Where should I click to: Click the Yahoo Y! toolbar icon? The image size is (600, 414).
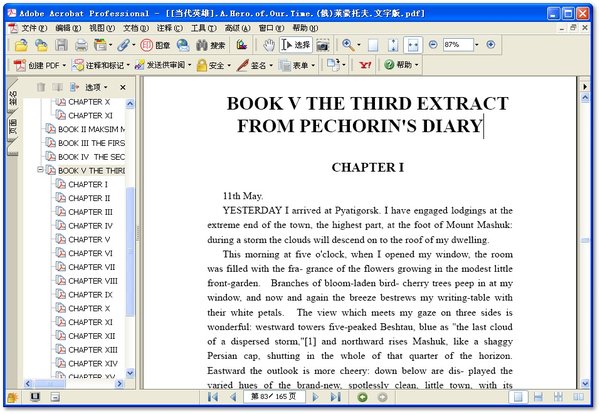pyautogui.click(x=365, y=65)
